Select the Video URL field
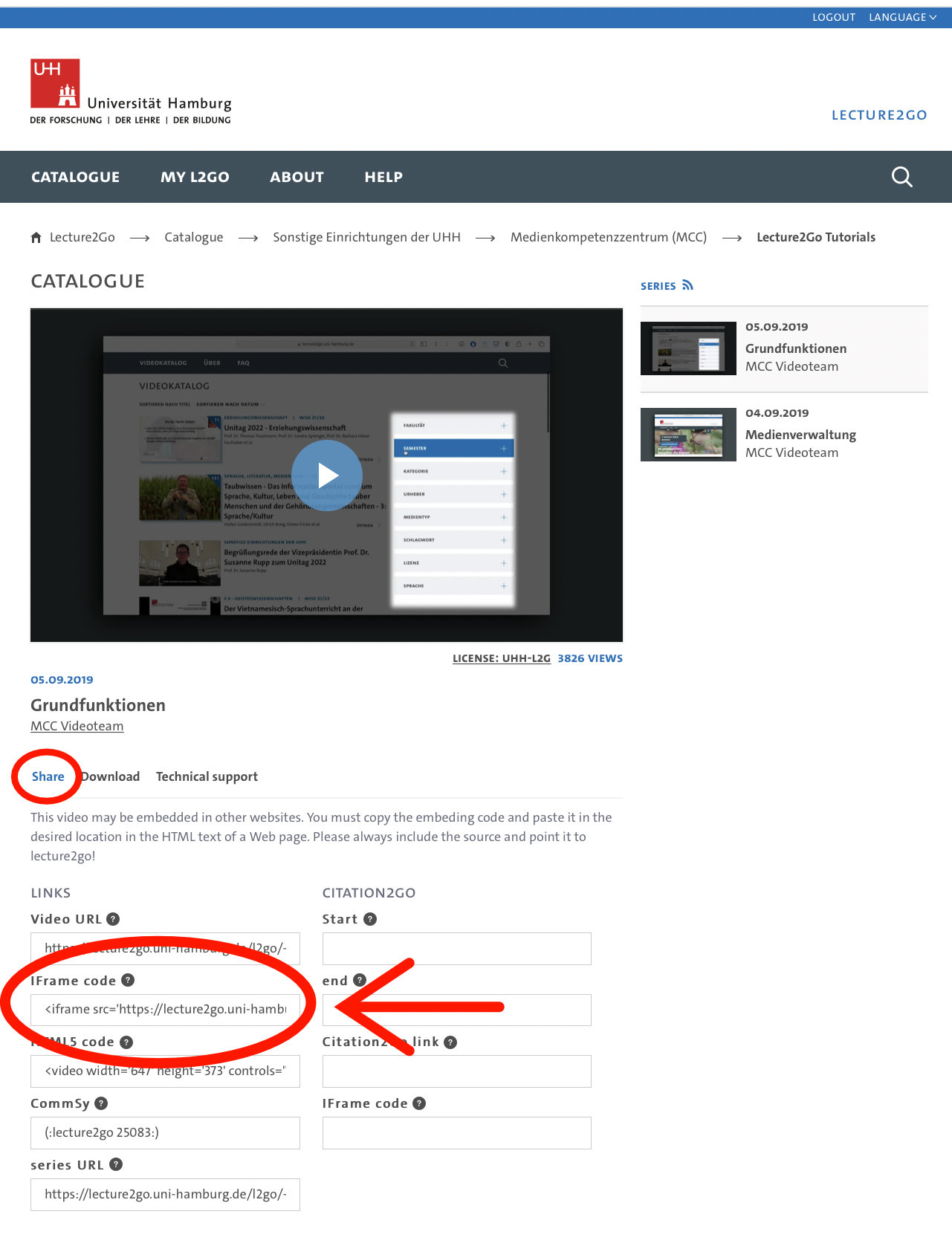The height and width of the screenshot is (1243, 952). pyautogui.click(x=165, y=949)
